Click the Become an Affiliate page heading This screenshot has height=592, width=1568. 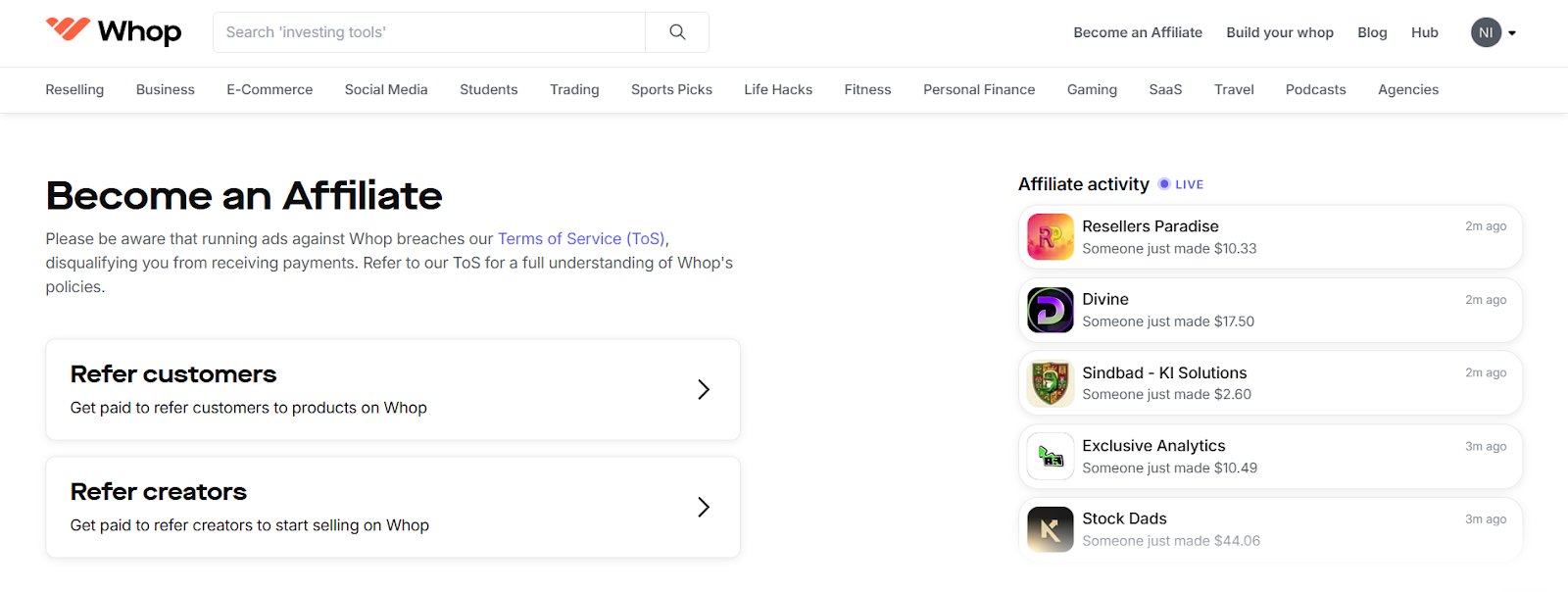click(x=244, y=195)
